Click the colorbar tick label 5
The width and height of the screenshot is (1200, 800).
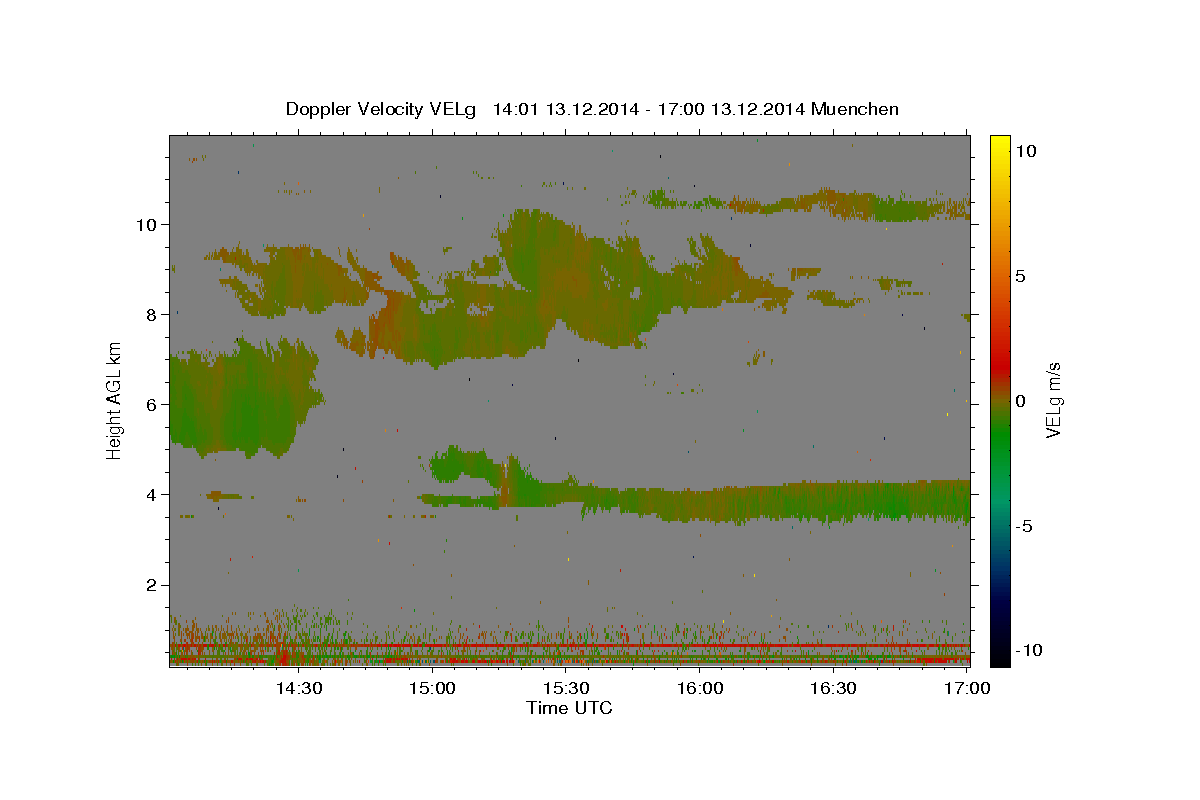coord(1020,276)
